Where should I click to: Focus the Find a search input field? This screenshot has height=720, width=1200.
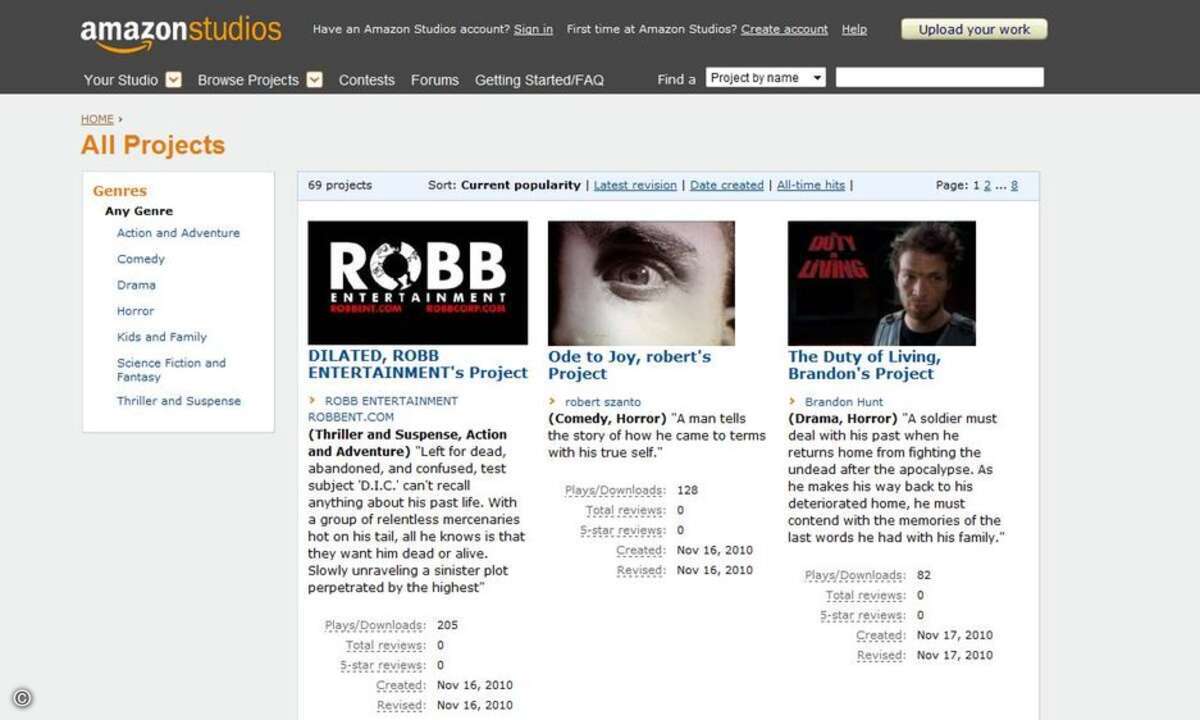(940, 77)
